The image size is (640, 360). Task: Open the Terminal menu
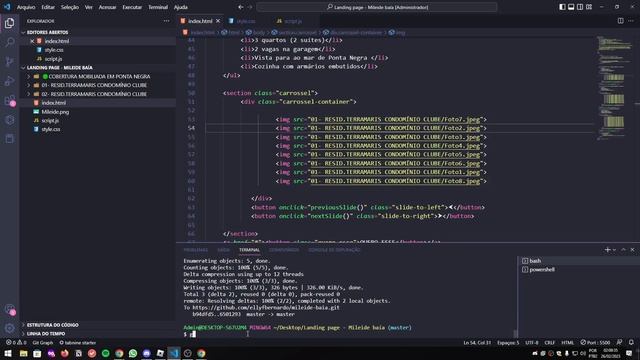point(158,7)
